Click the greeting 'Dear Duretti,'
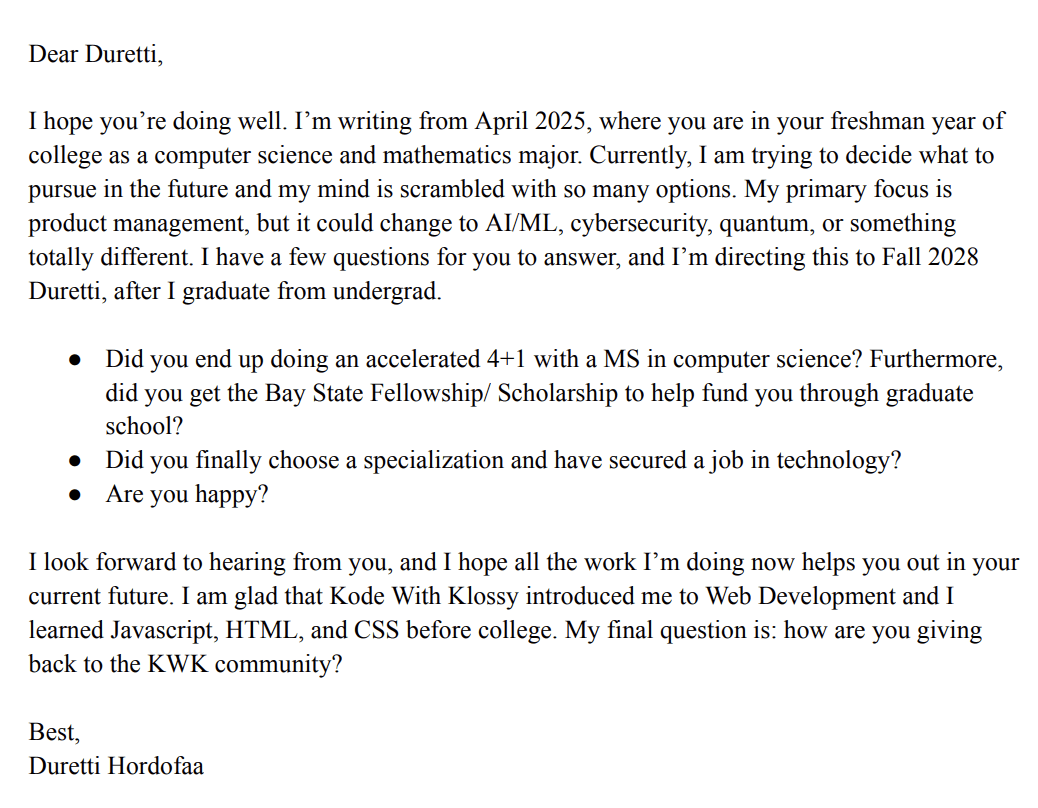1038x808 pixels. pyautogui.click(x=95, y=54)
